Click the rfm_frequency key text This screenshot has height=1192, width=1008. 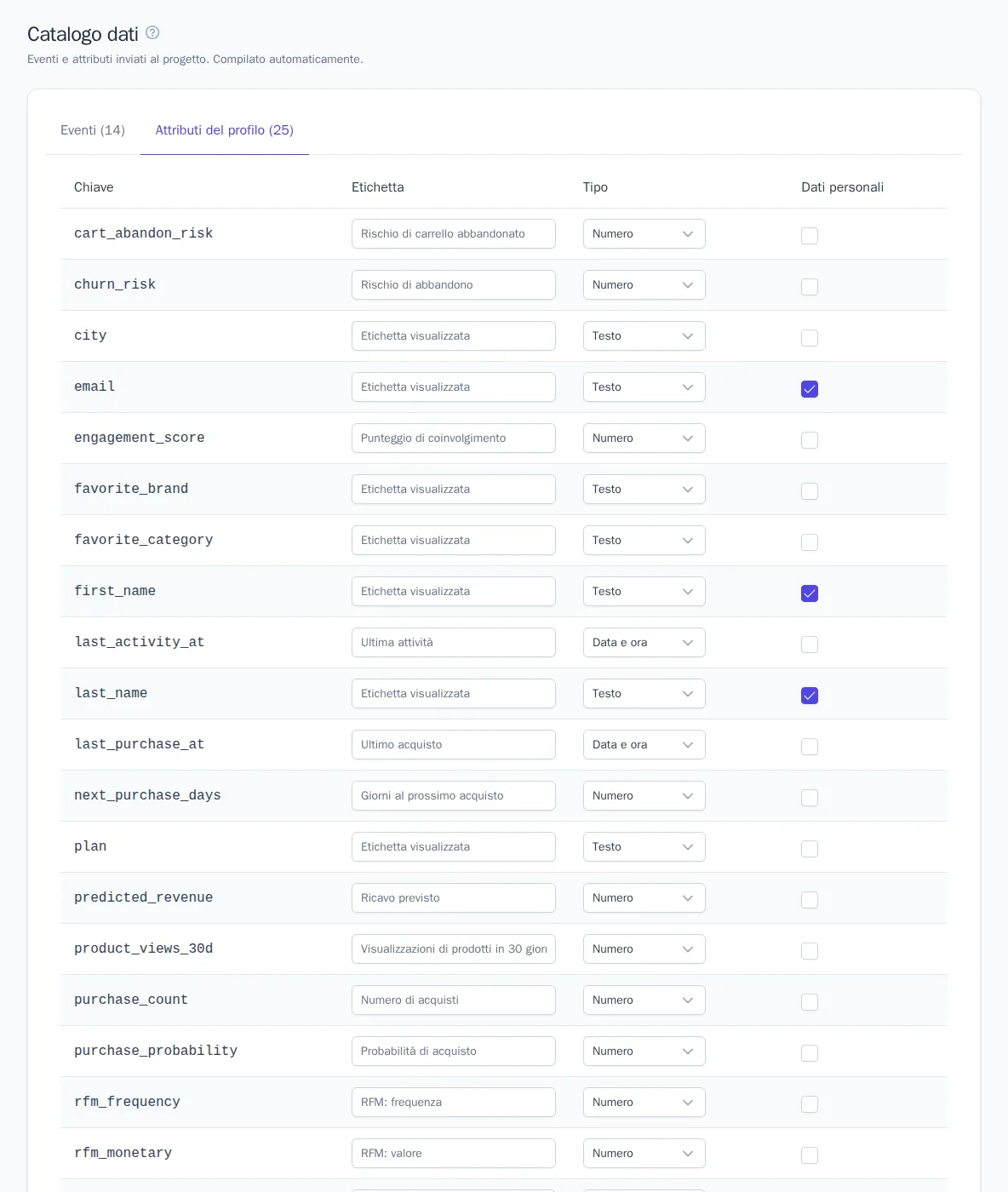pyautogui.click(x=127, y=1102)
